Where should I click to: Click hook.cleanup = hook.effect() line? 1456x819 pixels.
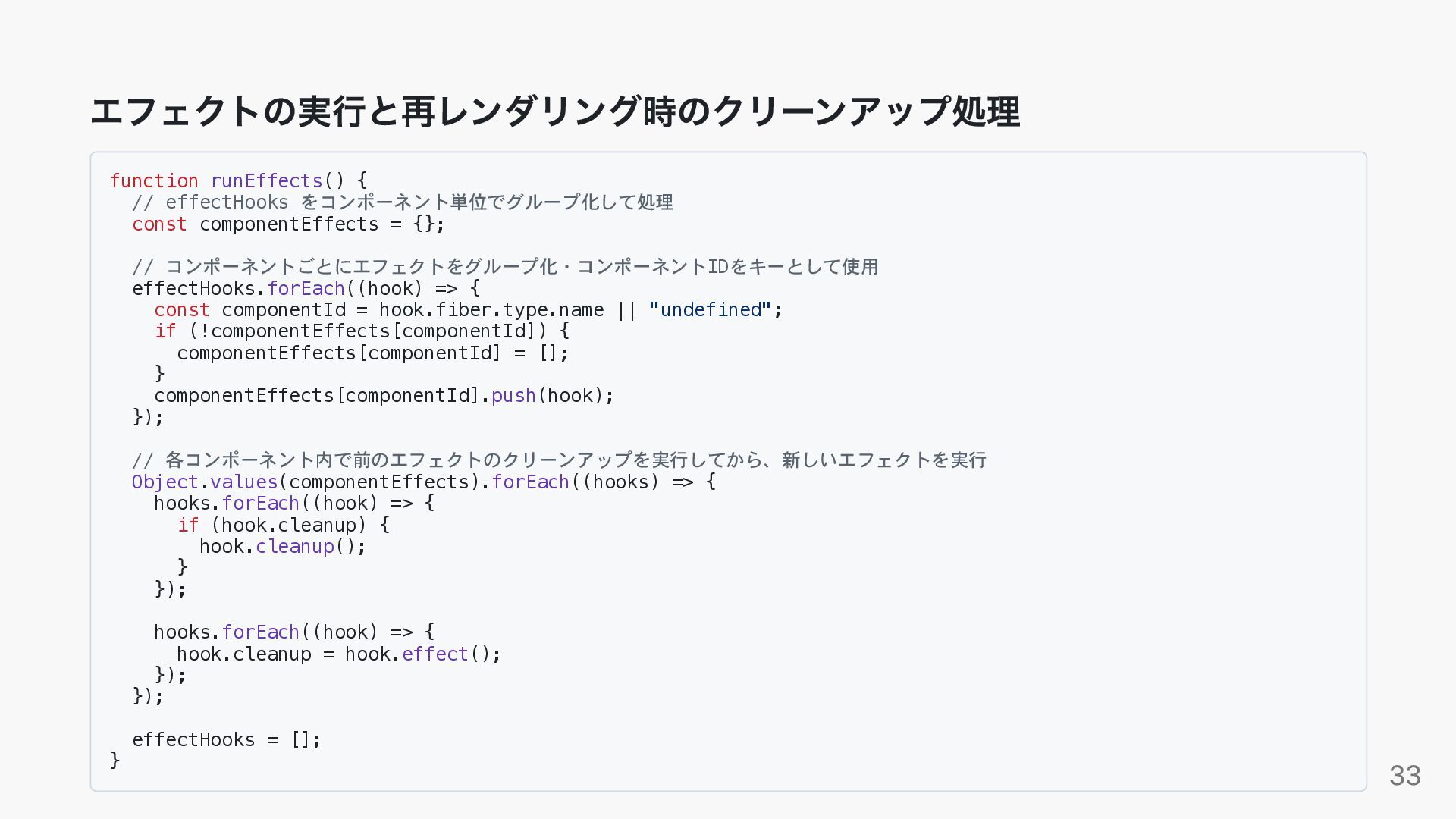339,654
